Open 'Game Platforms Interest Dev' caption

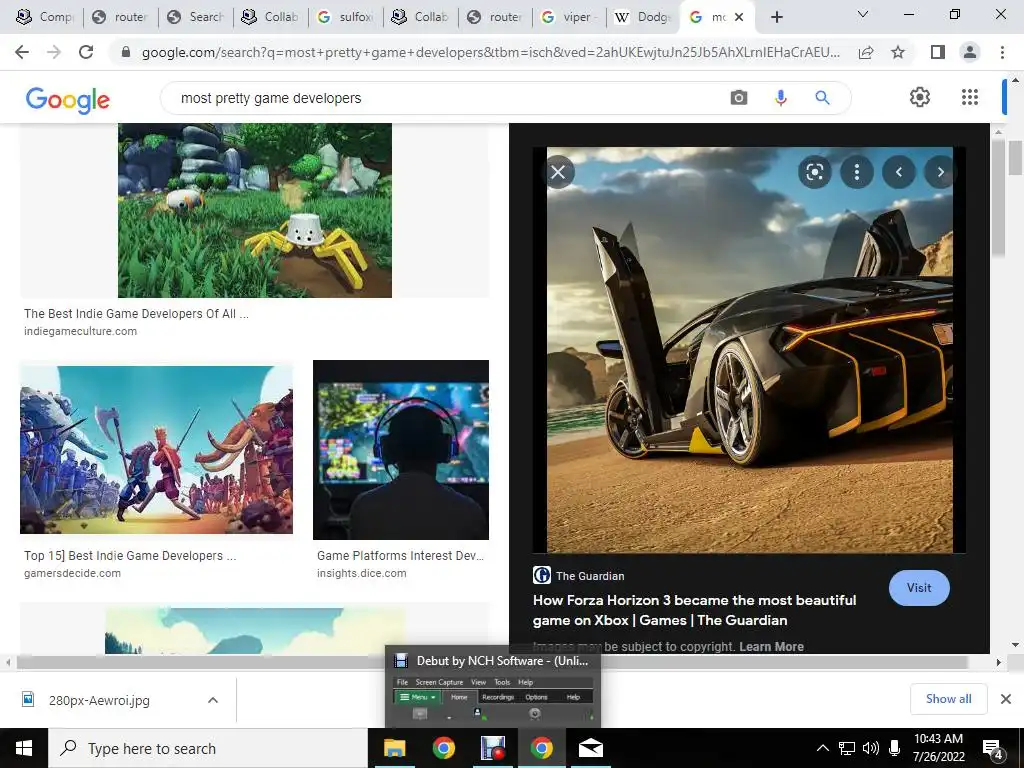[x=400, y=556]
